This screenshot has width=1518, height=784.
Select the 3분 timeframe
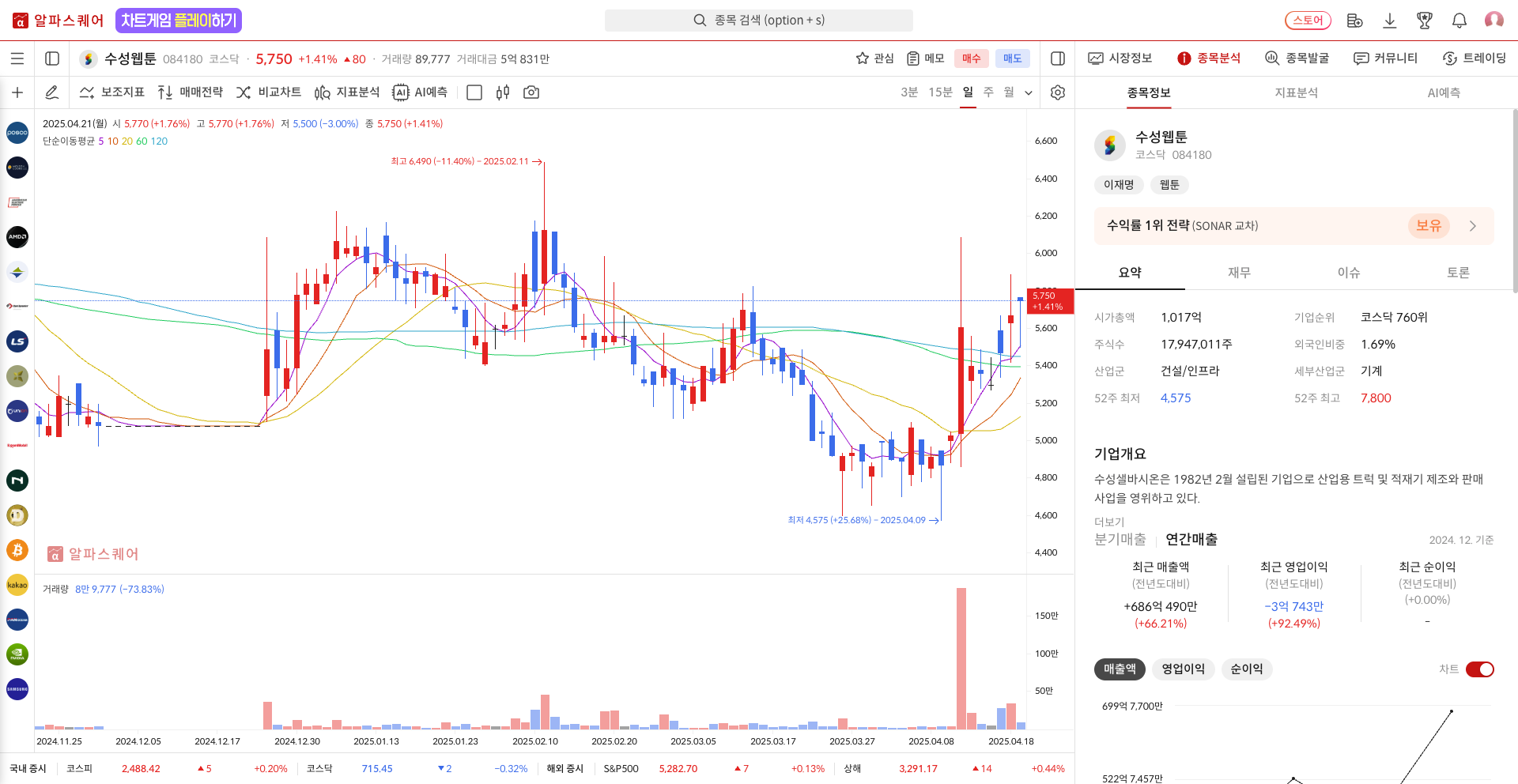coord(909,92)
